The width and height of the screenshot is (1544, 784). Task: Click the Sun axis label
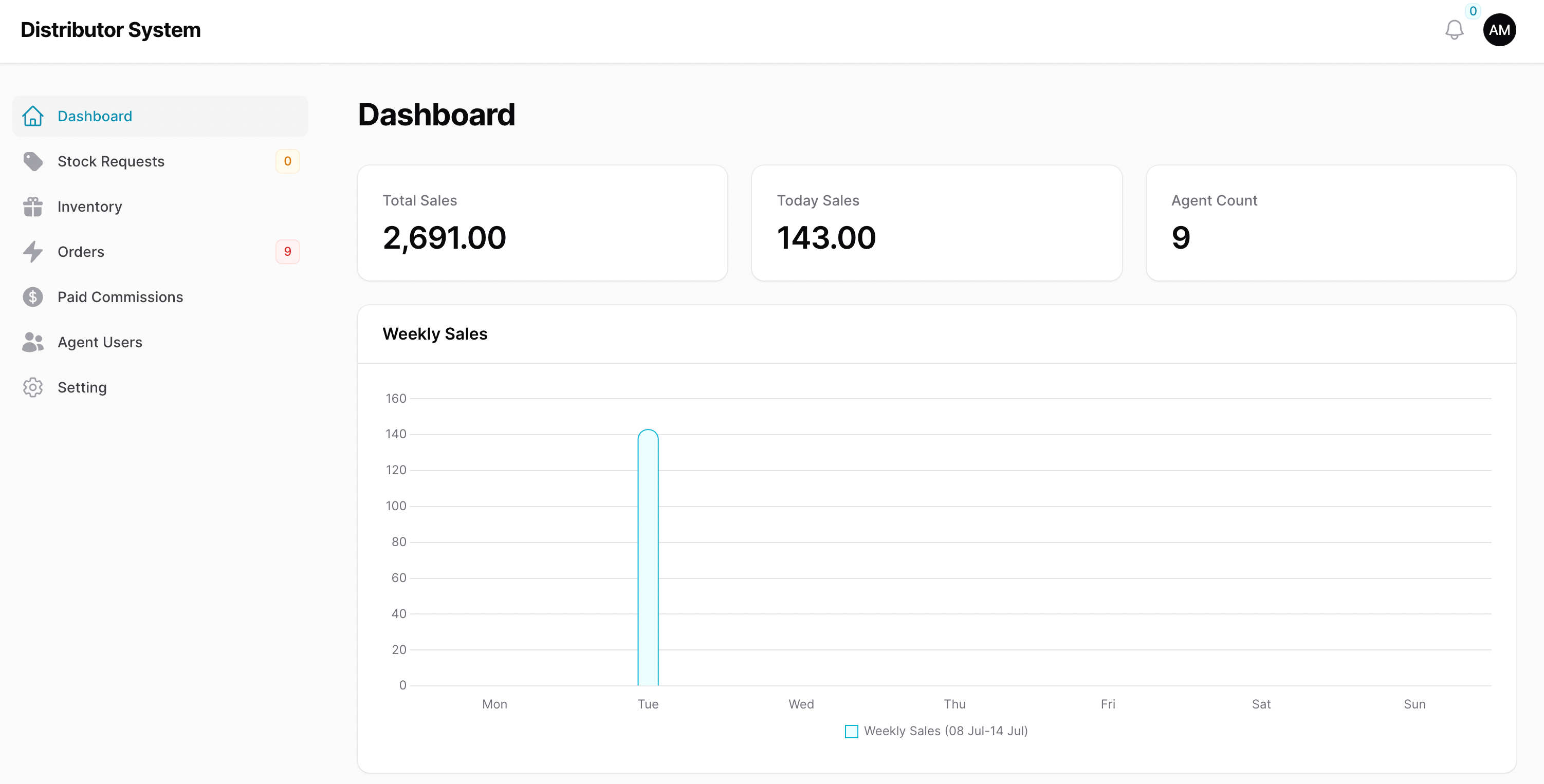pyautogui.click(x=1414, y=704)
